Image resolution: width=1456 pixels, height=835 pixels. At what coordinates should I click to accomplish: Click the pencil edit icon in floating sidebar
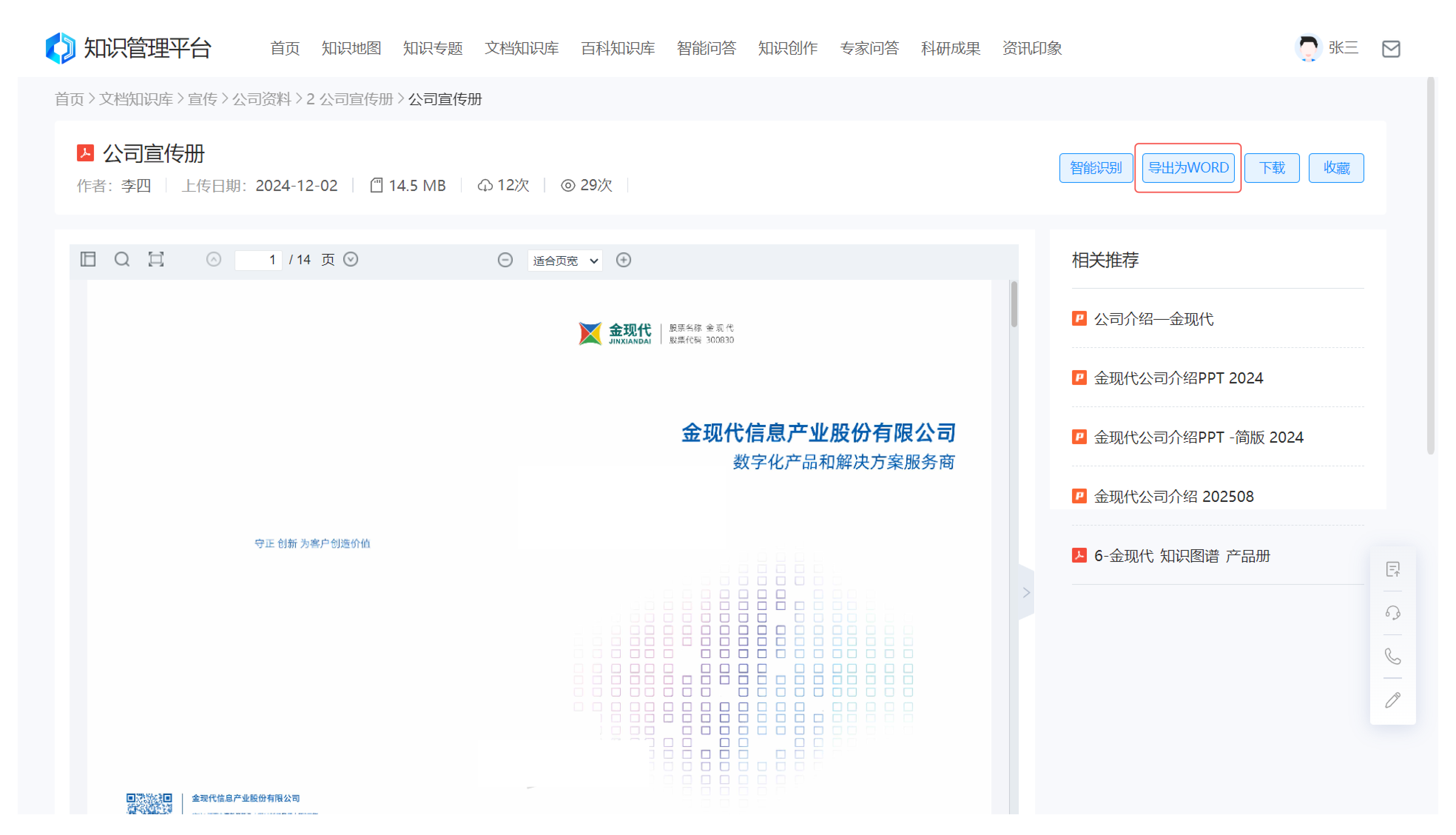pyautogui.click(x=1392, y=700)
